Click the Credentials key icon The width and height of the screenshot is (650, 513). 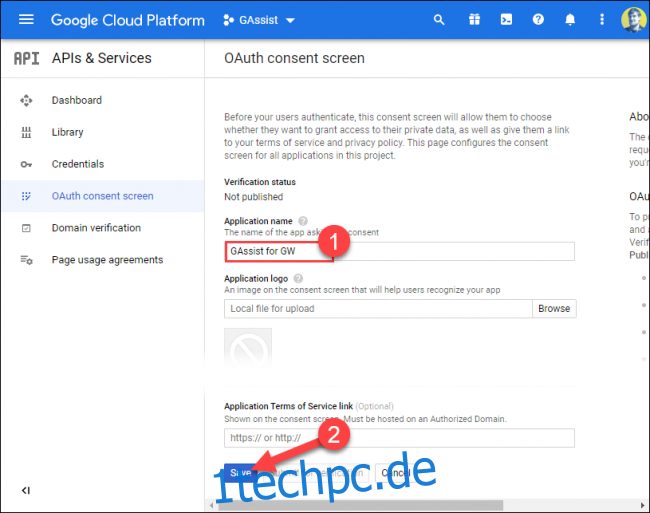[x=26, y=165]
